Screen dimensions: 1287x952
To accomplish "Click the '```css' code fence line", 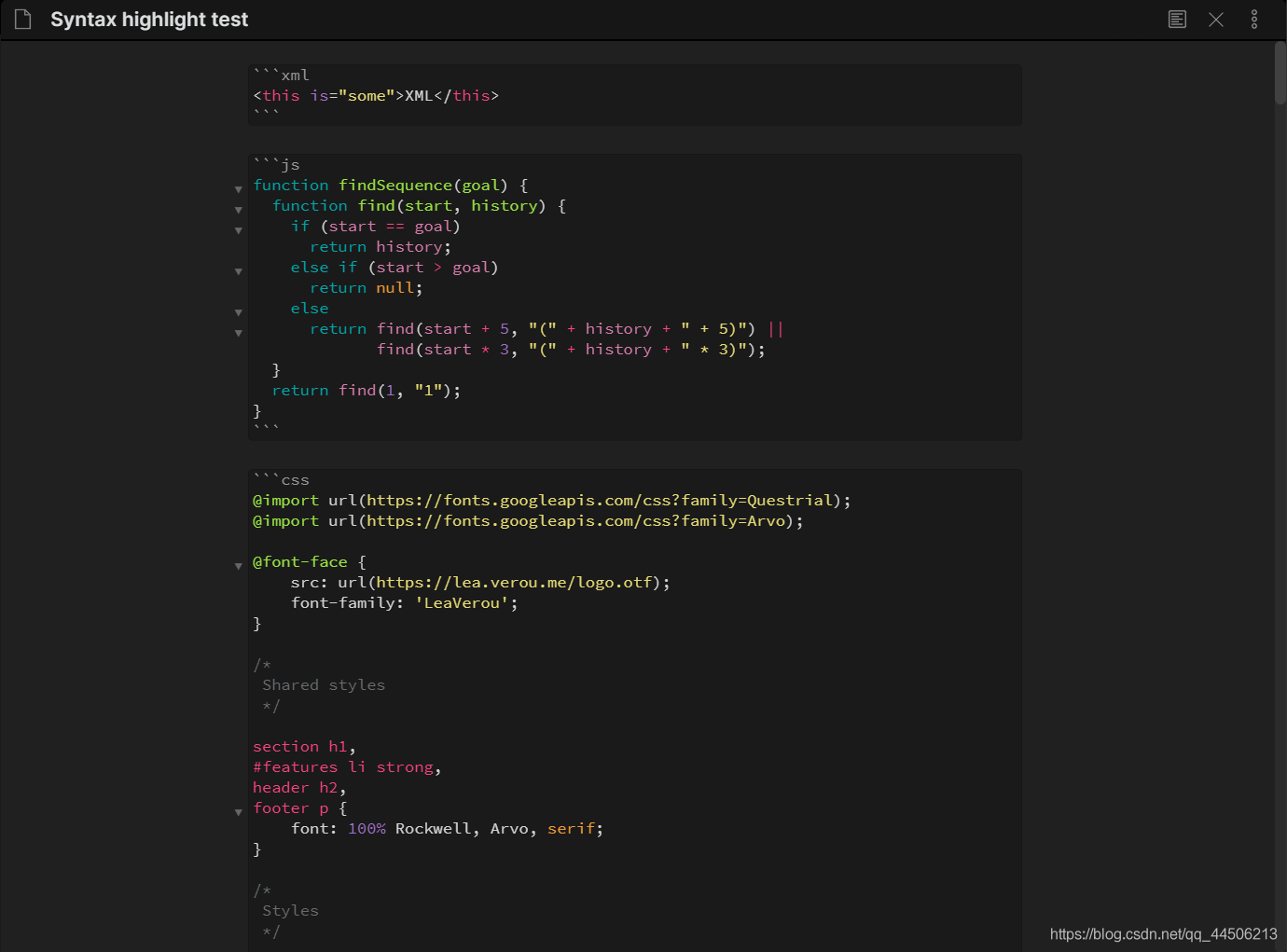I will [282, 480].
